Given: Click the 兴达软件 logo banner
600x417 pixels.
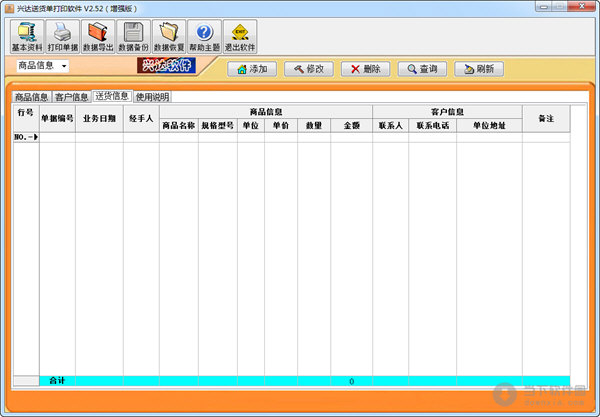Looking at the screenshot, I should [x=166, y=65].
